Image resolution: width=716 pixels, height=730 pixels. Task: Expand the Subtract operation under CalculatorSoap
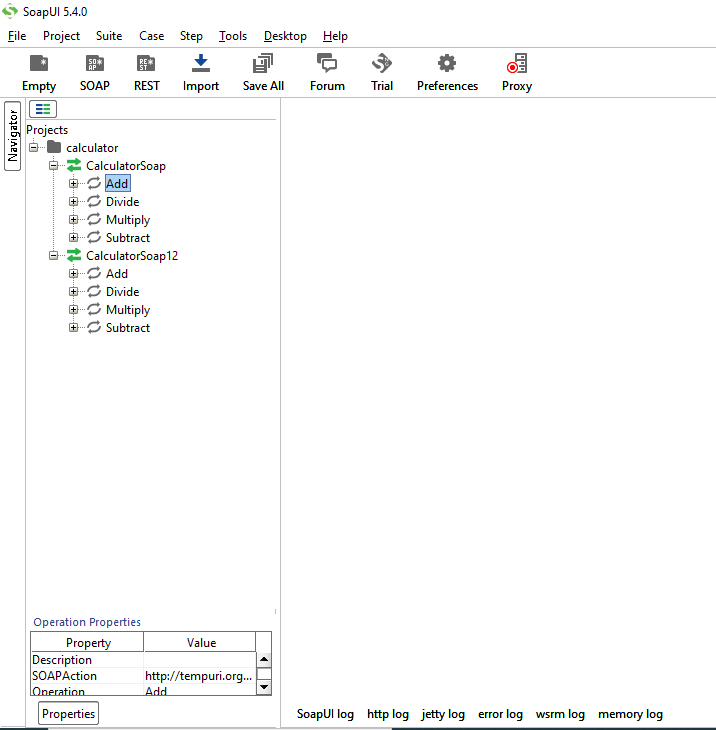click(73, 237)
